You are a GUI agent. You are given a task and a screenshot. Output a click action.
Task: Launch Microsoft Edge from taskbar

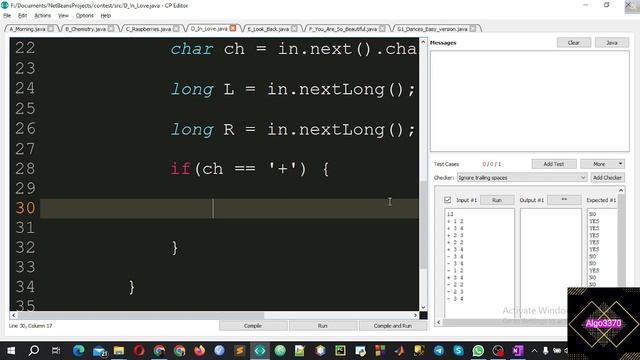point(78,351)
